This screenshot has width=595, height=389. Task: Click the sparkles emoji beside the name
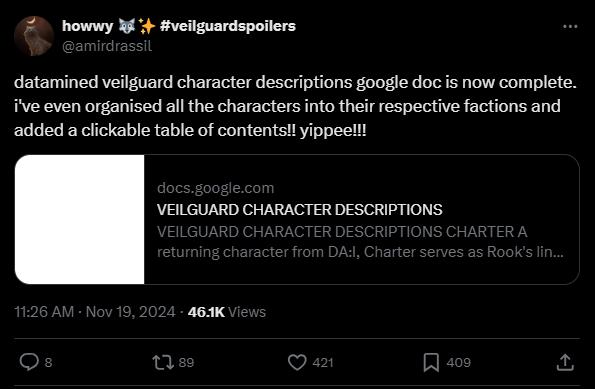pos(146,26)
